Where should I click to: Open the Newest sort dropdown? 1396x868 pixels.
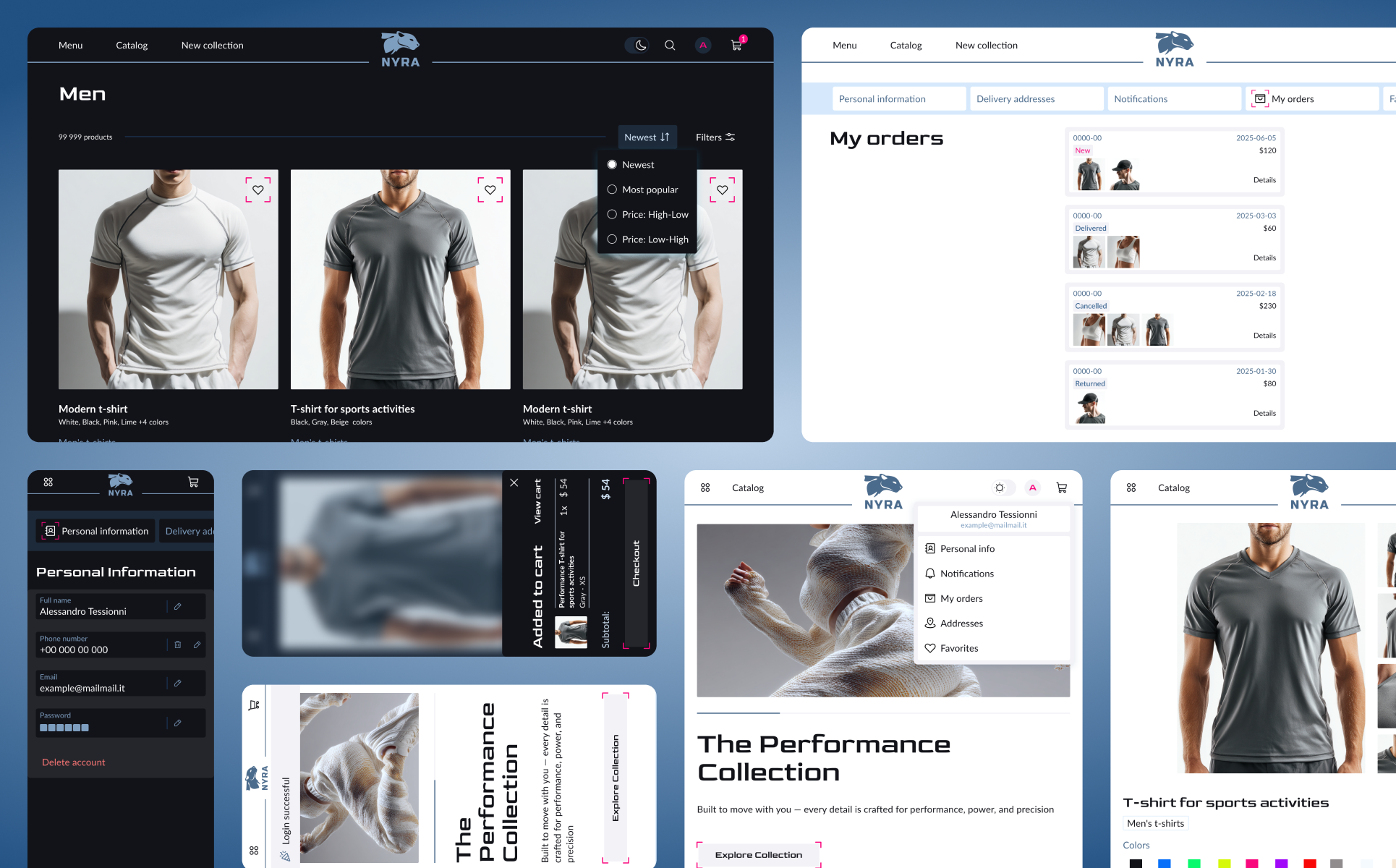pos(647,137)
